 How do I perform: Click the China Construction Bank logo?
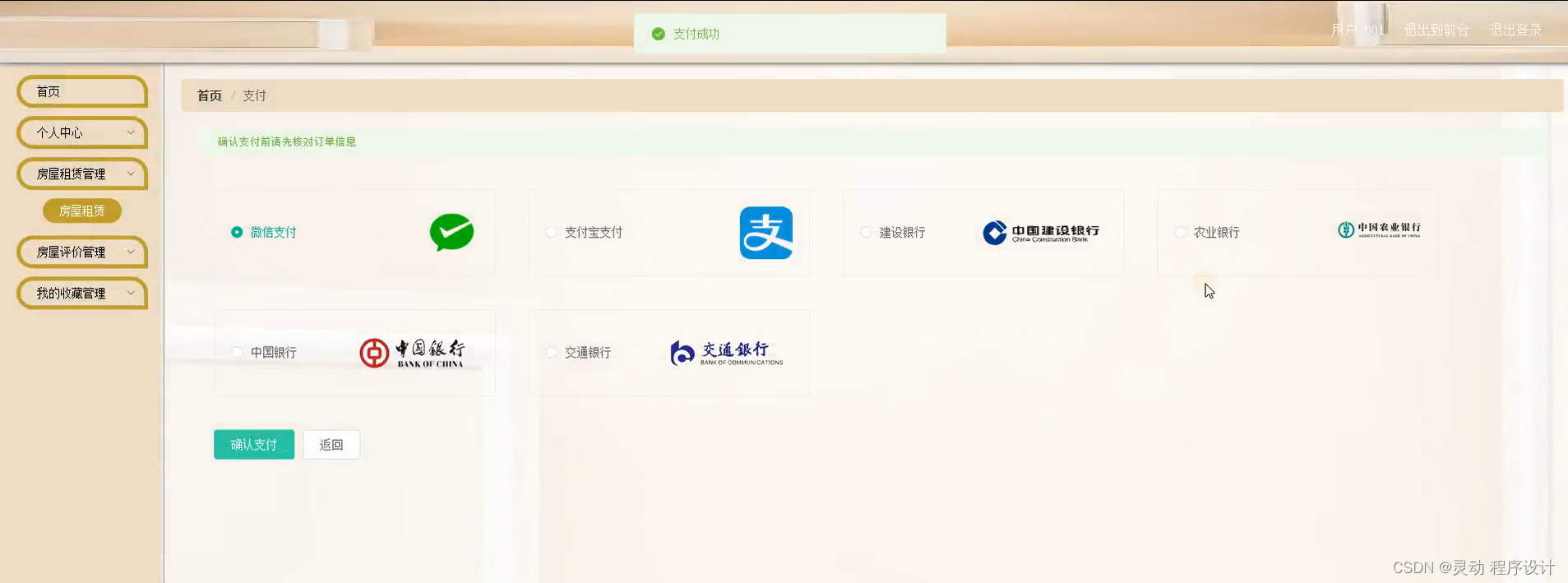[1041, 233]
